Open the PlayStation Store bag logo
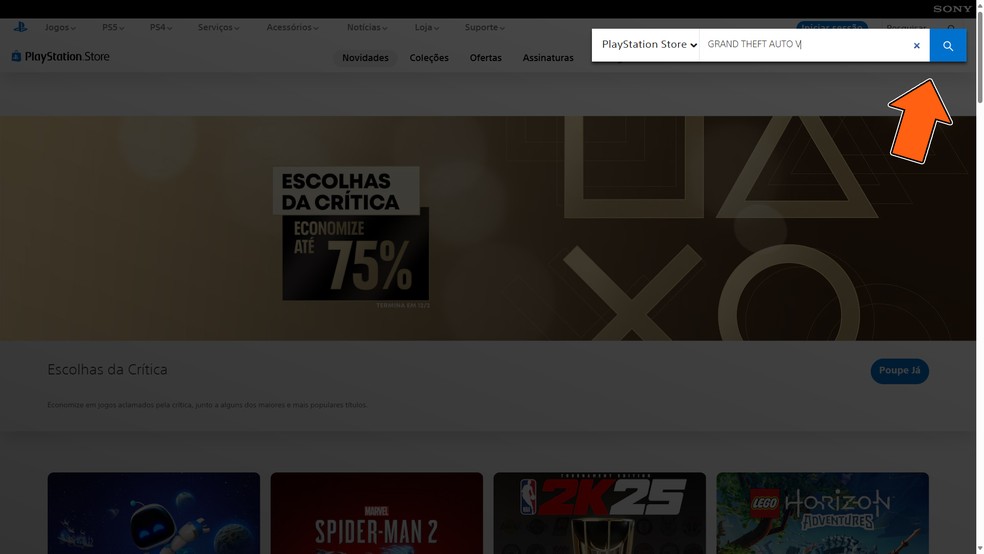 tap(60, 56)
